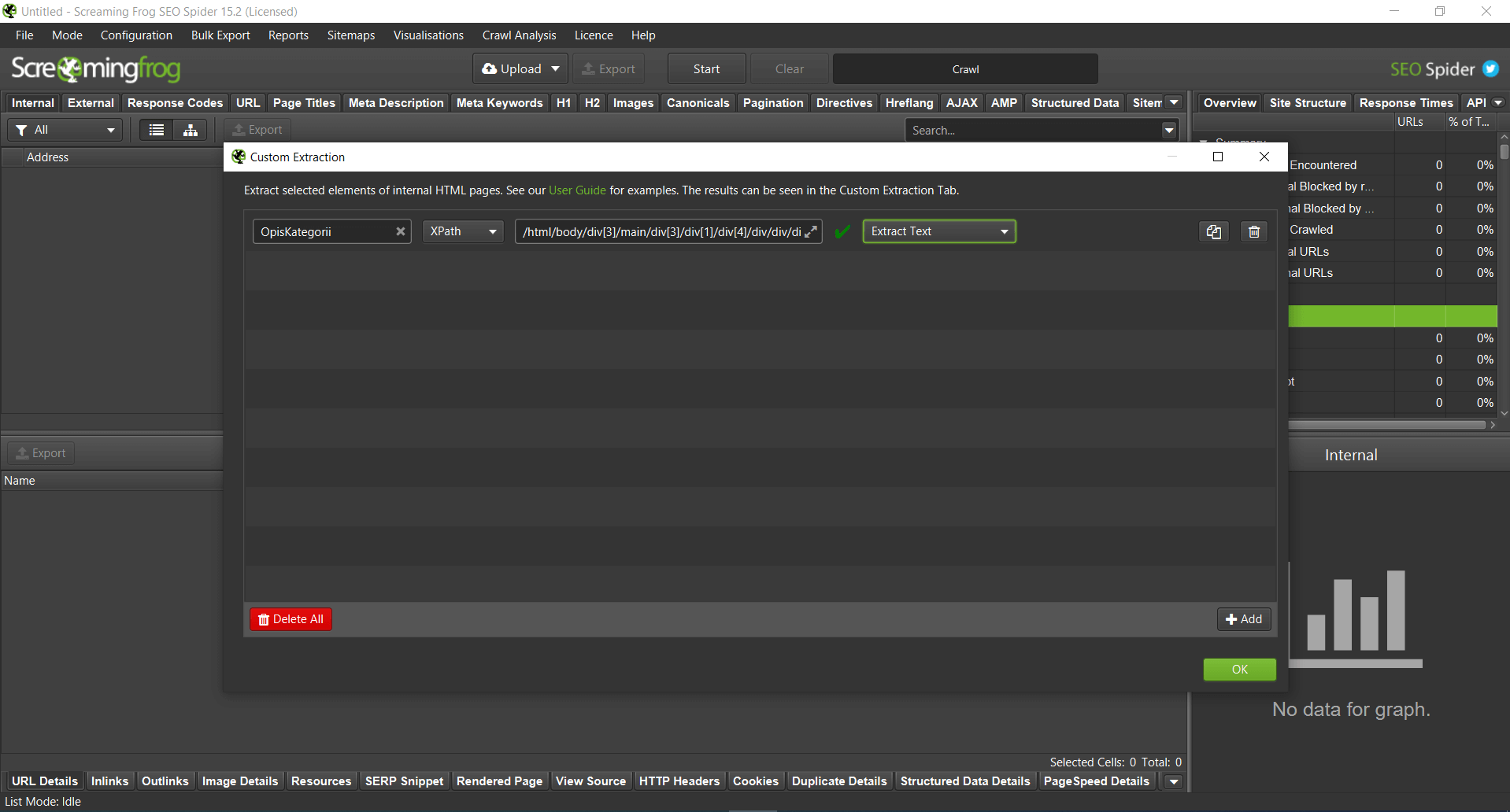Show more bottom tabs overflow arrow
1510x812 pixels.
tap(1174, 781)
